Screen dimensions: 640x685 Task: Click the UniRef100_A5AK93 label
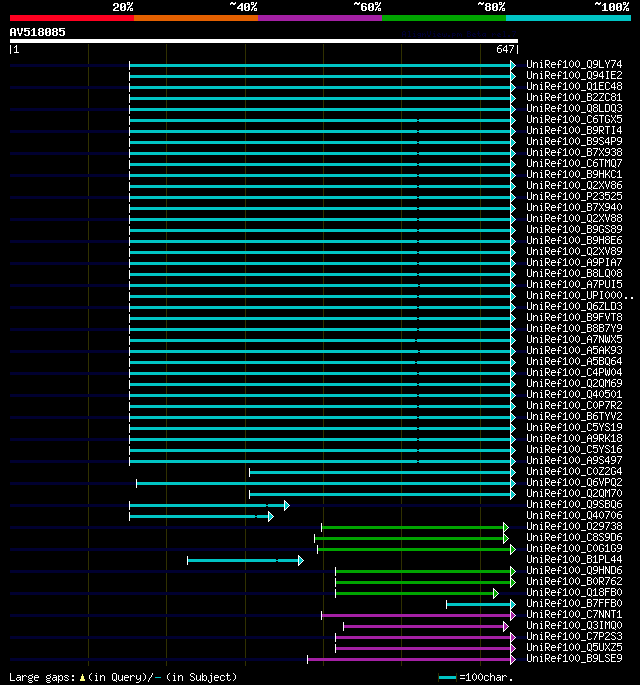pos(574,350)
